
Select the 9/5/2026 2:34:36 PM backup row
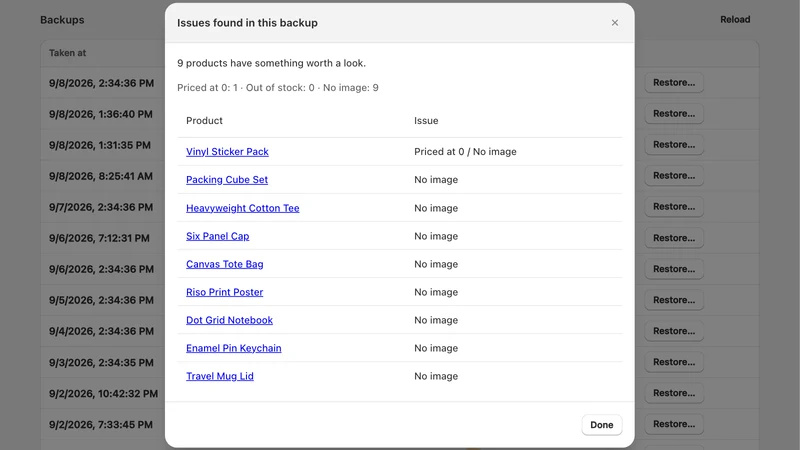399,300
